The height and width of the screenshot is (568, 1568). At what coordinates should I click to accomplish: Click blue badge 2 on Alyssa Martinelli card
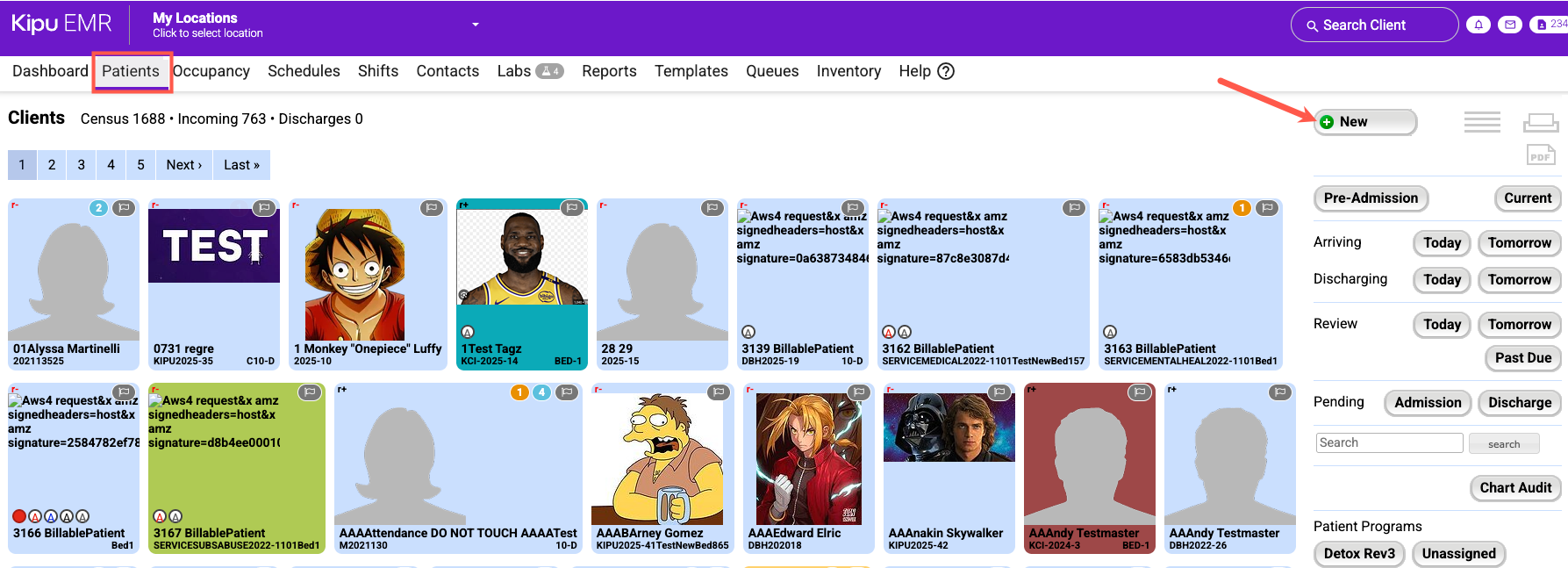pos(99,208)
